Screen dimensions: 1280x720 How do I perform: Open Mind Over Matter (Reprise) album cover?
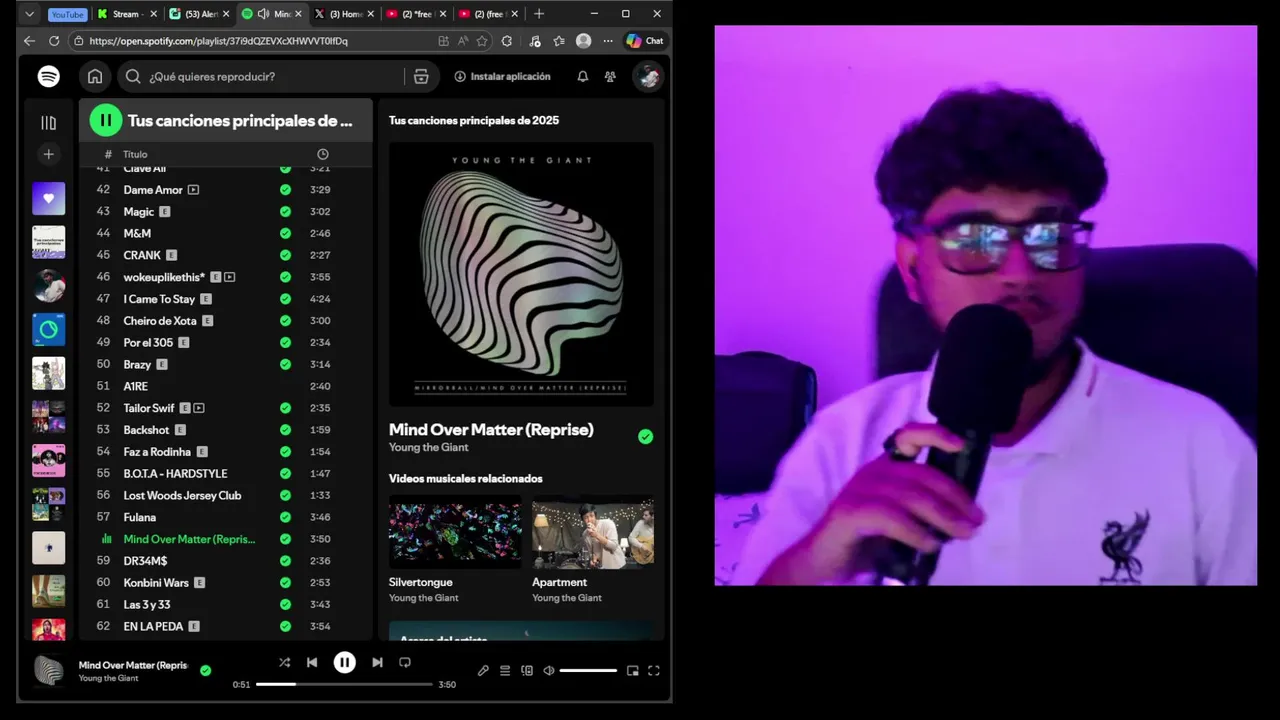click(x=521, y=274)
